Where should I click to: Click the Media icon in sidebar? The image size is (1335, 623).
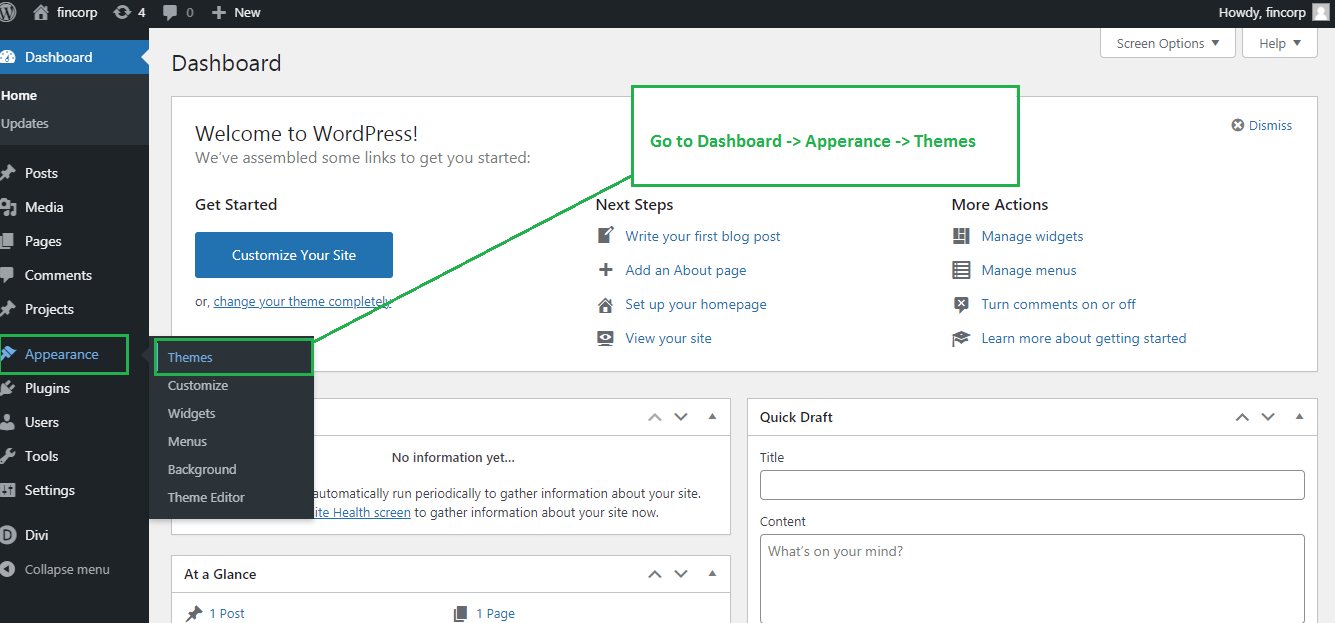point(8,207)
